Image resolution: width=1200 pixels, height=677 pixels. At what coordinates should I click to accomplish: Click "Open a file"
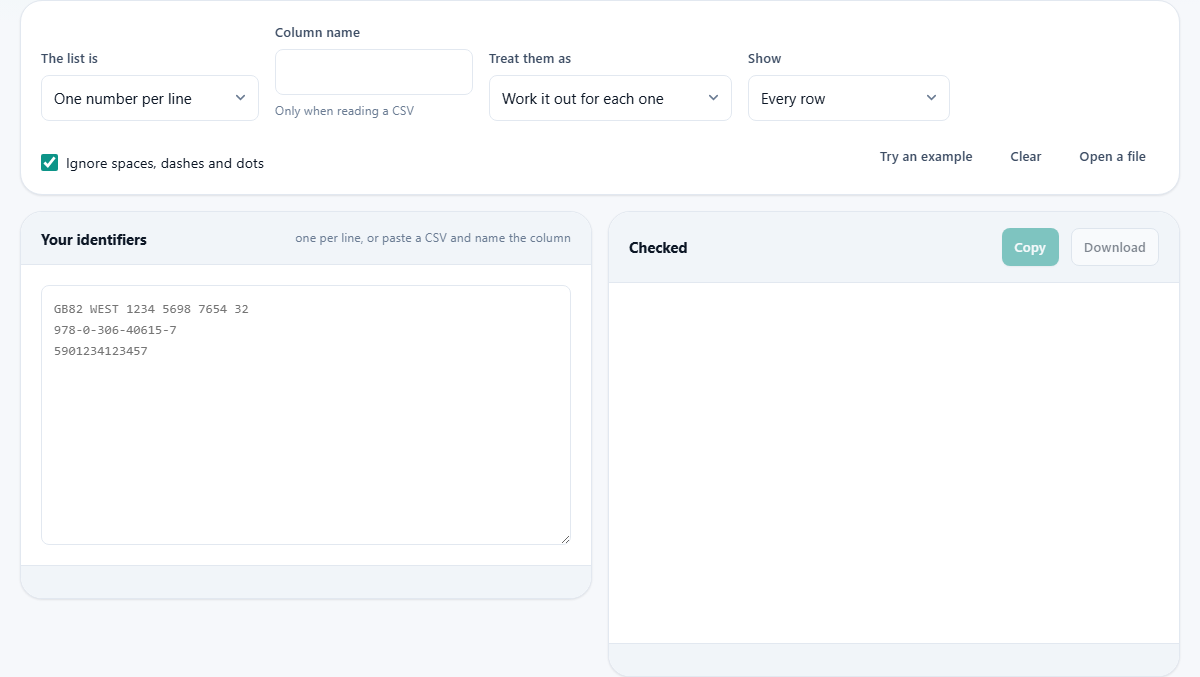[x=1112, y=156]
